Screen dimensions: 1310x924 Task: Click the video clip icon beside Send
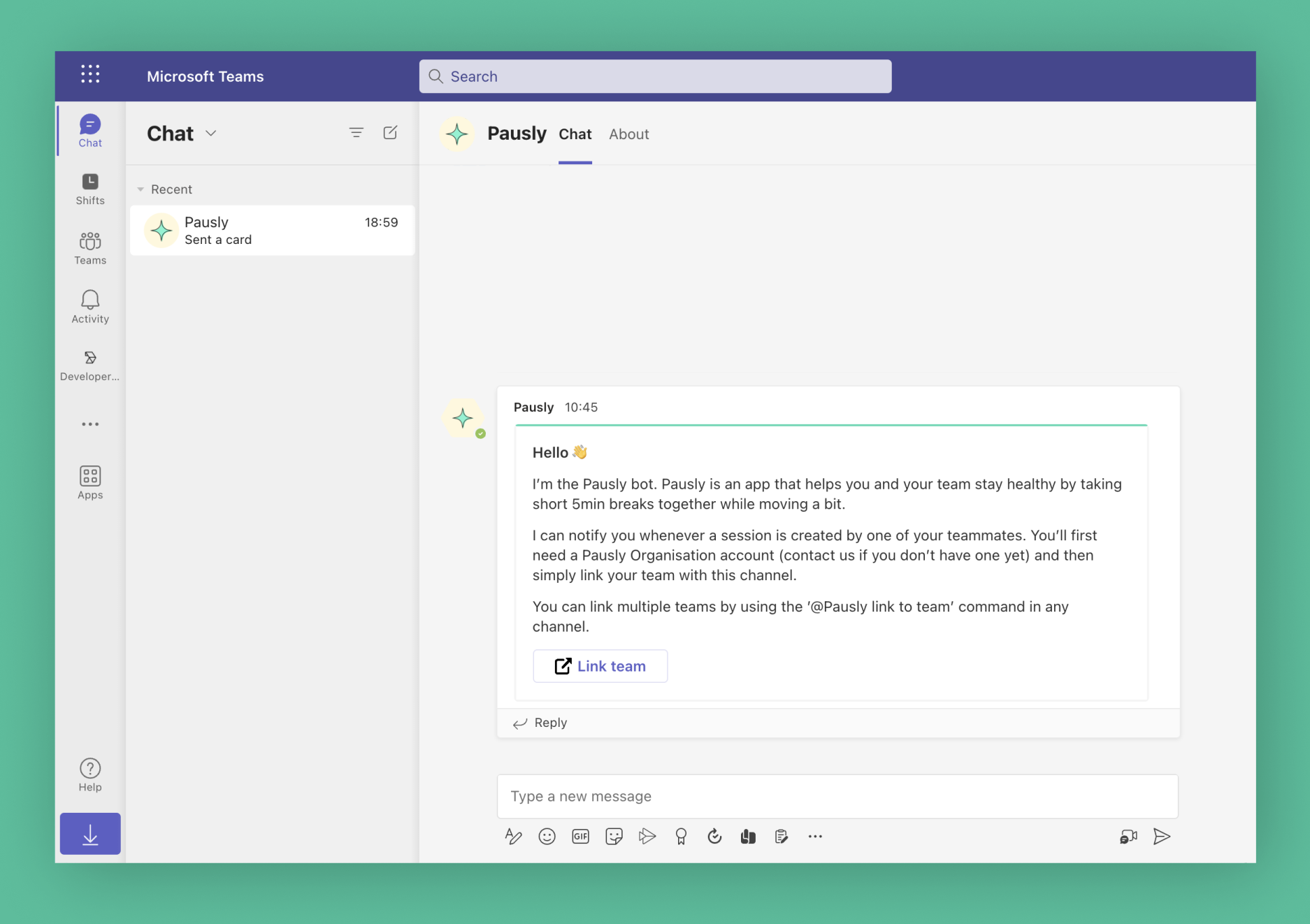coord(1128,837)
